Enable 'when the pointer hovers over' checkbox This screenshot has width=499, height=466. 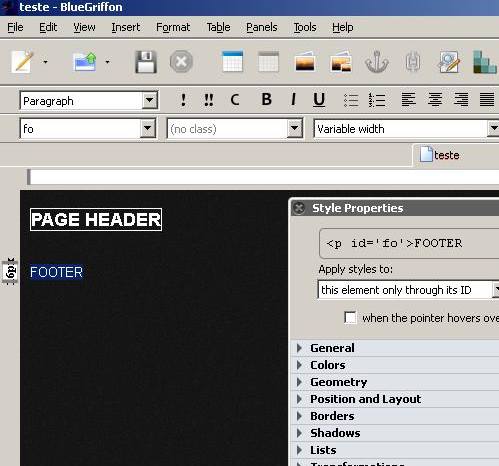350,317
